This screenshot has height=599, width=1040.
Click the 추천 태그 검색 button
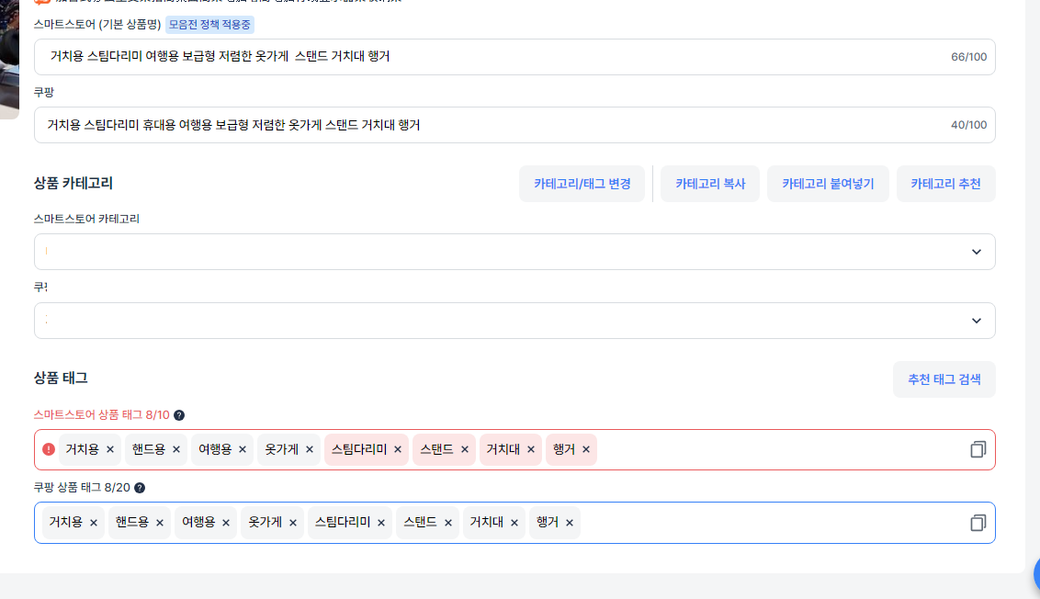[x=943, y=380]
